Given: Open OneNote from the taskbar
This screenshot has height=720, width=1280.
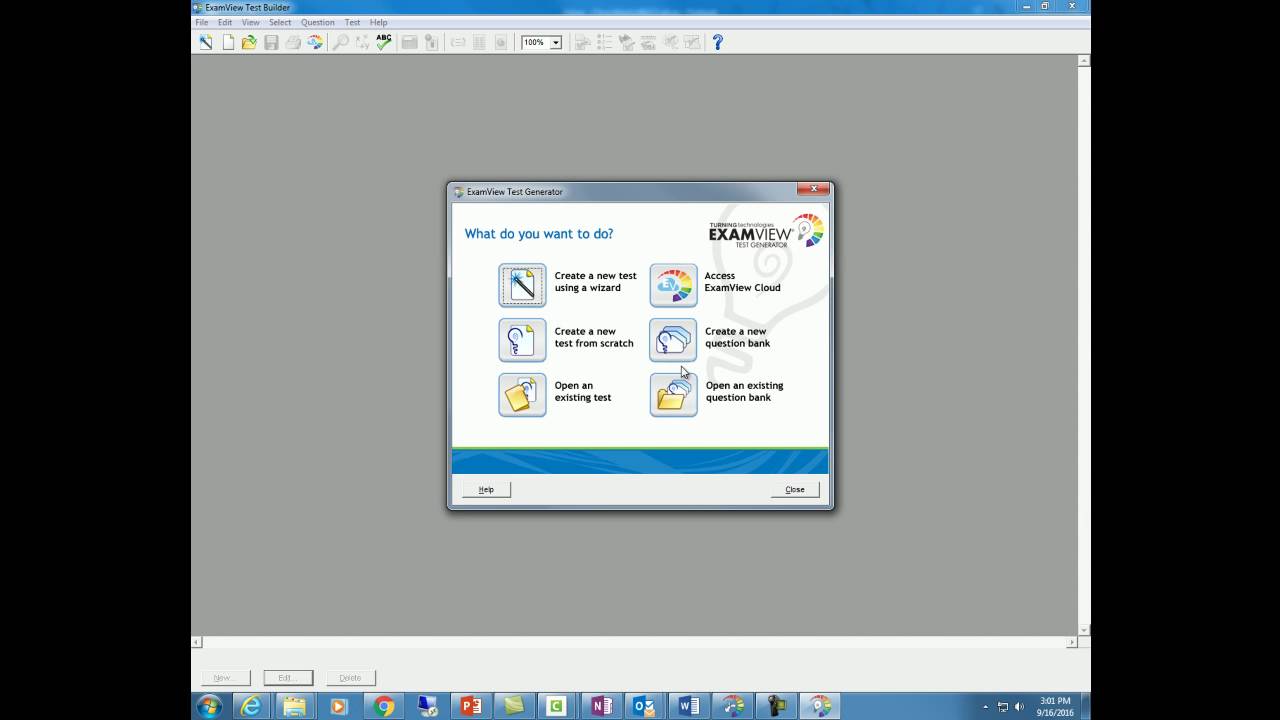Looking at the screenshot, I should tap(601, 706).
